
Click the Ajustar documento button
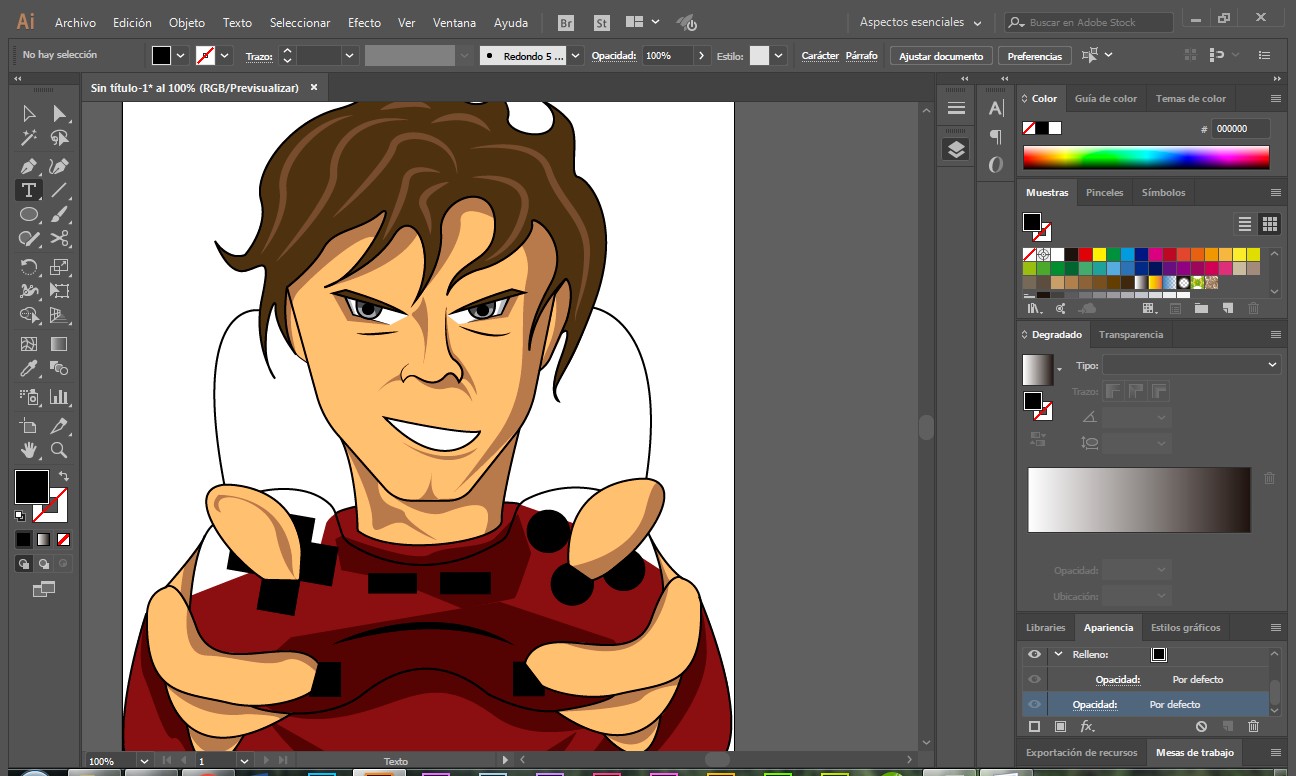[x=941, y=56]
